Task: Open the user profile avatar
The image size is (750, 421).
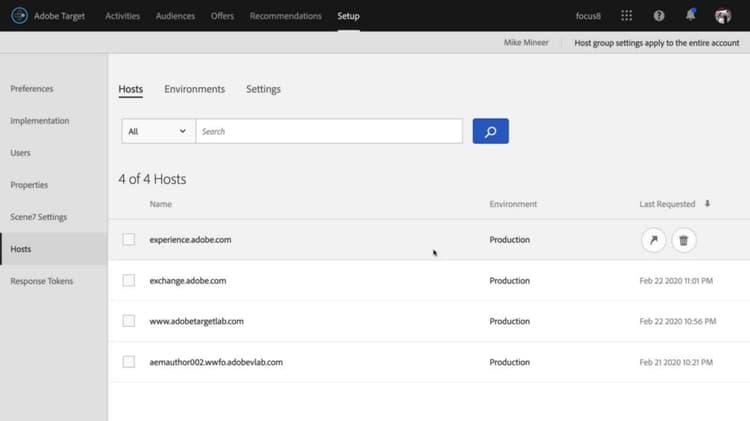Action: coord(723,16)
